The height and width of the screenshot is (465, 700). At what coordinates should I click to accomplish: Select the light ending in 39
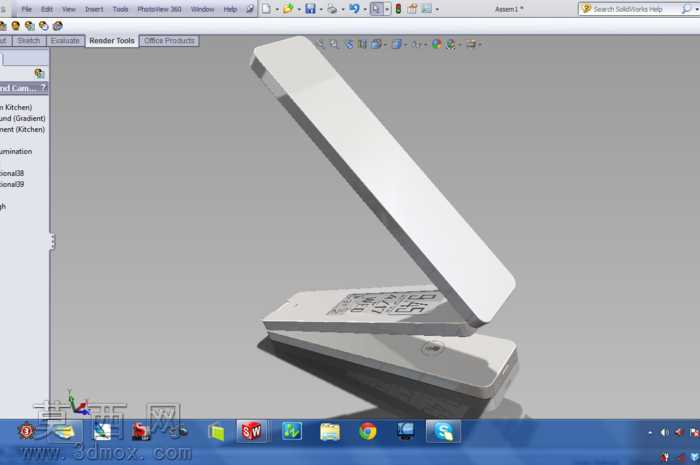[x=12, y=184]
